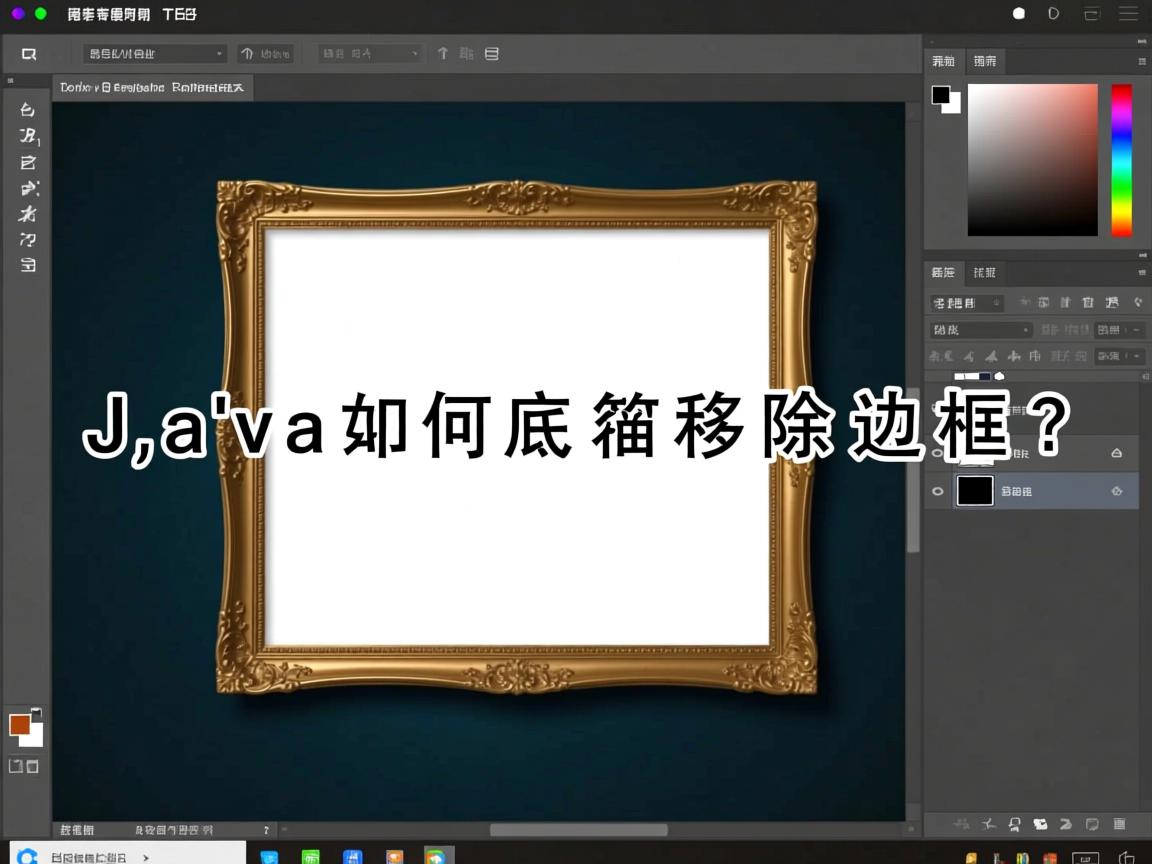Screen dimensions: 1152x864
Task: Select the Move tool in the left toolbar
Action: pyautogui.click(x=25, y=110)
